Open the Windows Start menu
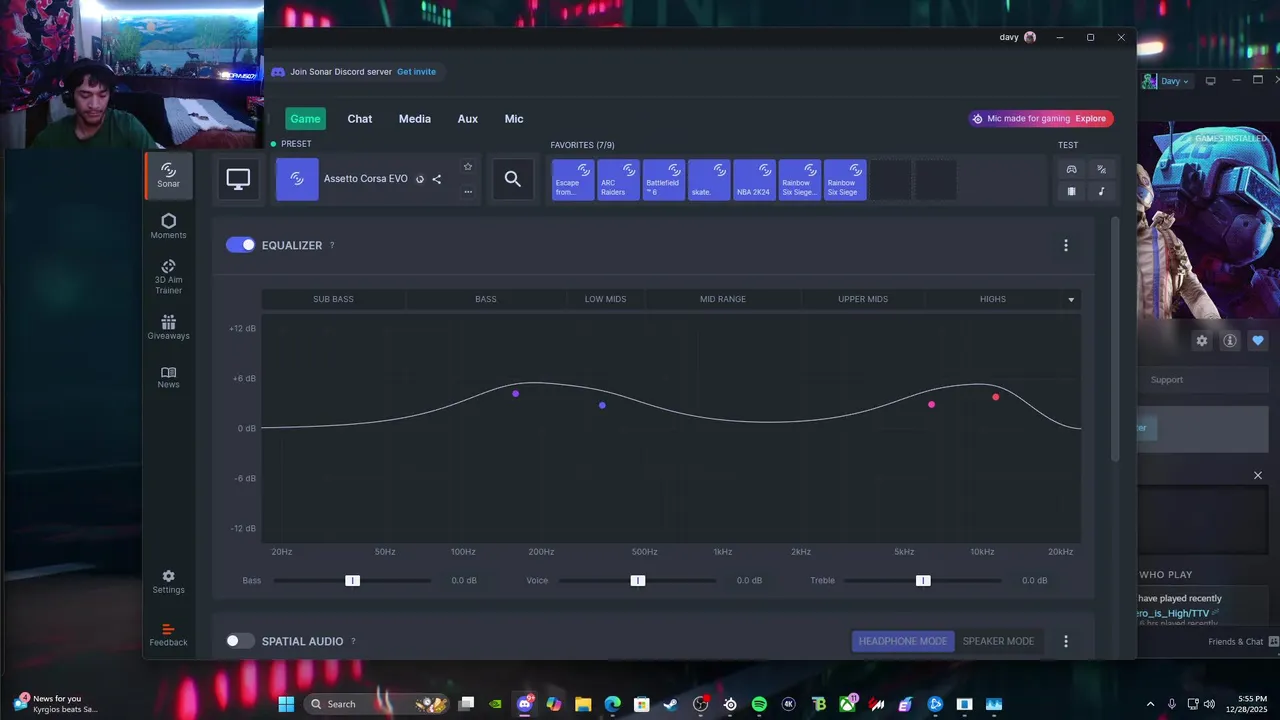This screenshot has height=720, width=1280. [286, 704]
